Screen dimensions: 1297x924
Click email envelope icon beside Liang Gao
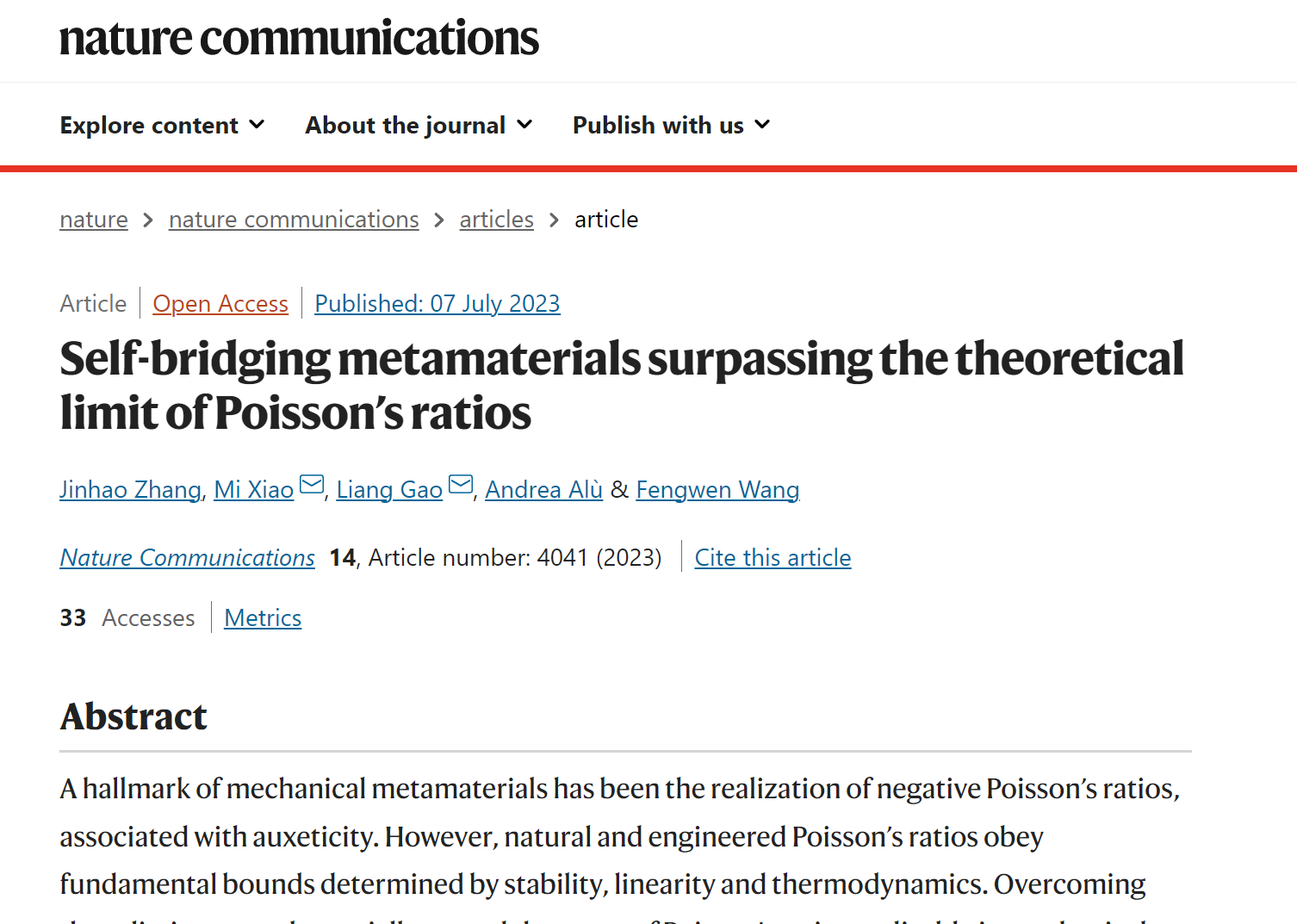(x=461, y=486)
